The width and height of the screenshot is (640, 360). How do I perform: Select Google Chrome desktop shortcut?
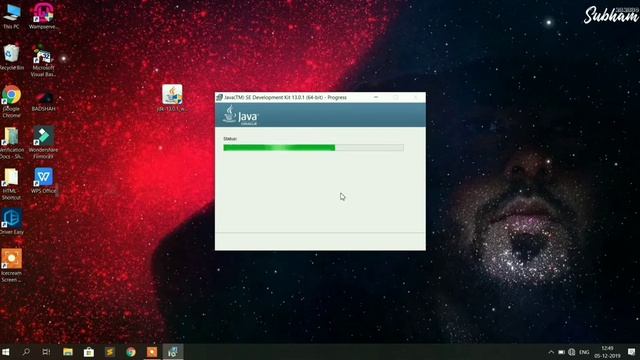click(11, 101)
